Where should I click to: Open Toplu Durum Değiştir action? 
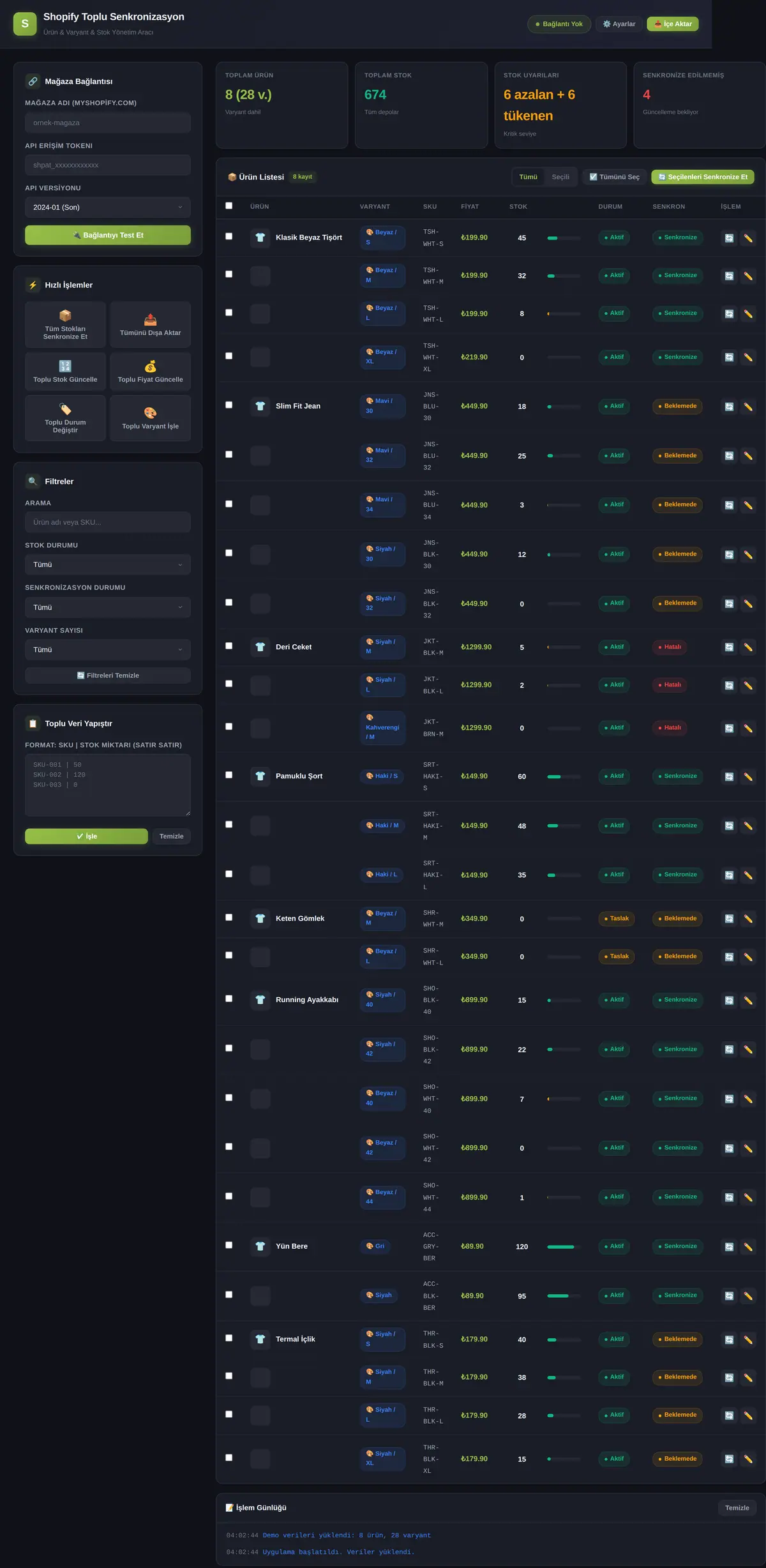pos(65,418)
